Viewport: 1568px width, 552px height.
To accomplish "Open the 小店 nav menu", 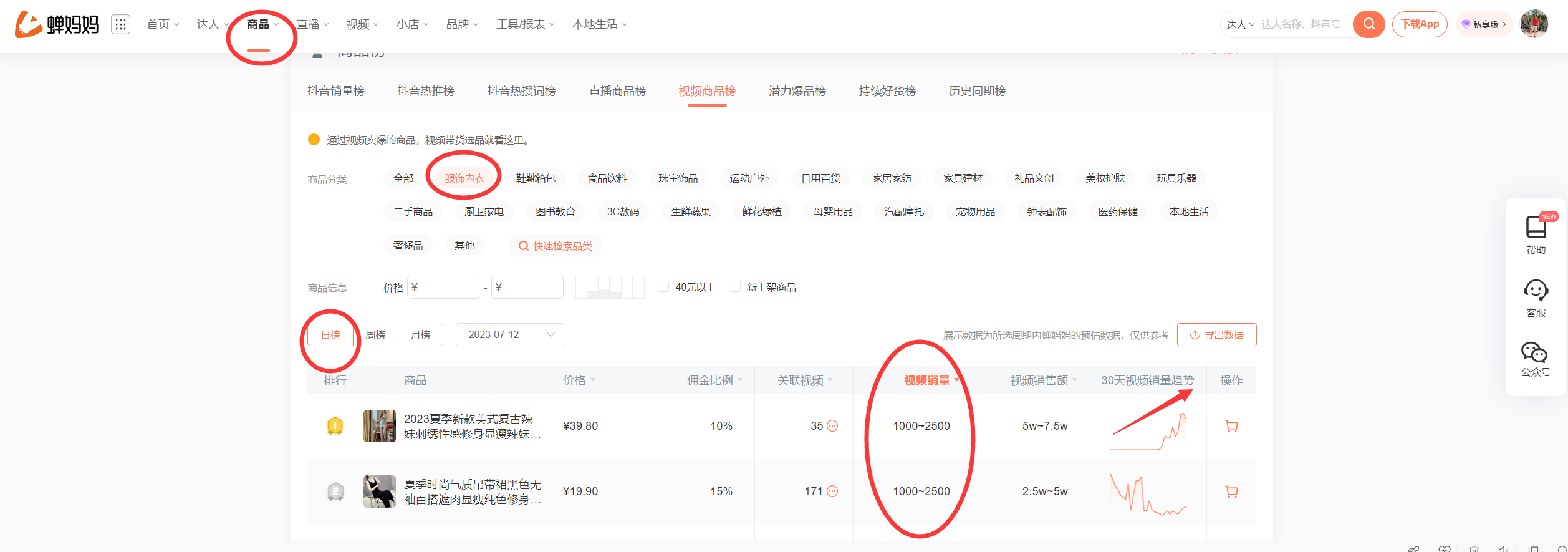I will [412, 24].
